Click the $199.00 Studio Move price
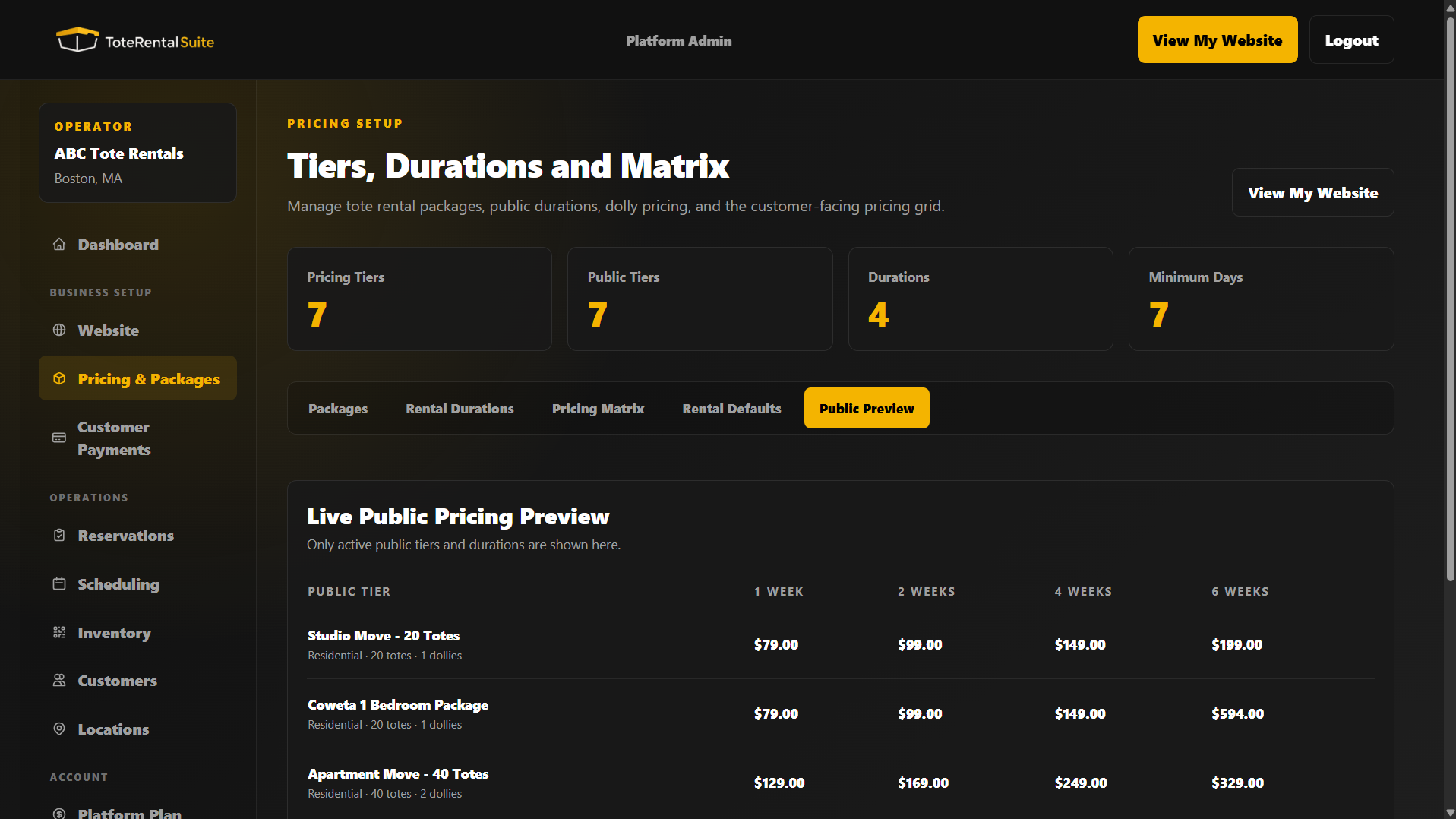Viewport: 1456px width, 819px height. tap(1236, 644)
